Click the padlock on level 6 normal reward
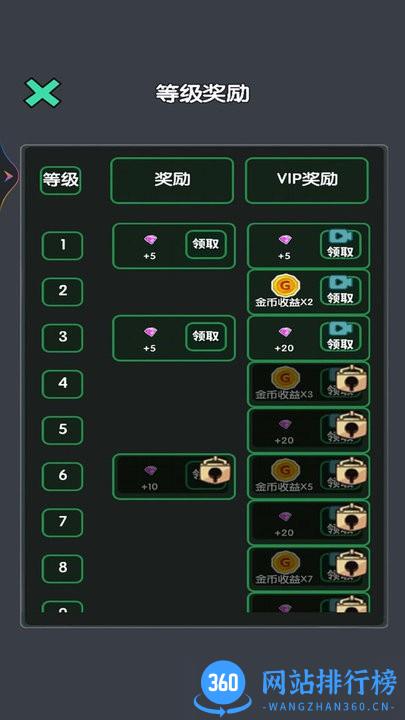Viewport: 405px width, 720px height. click(x=215, y=471)
